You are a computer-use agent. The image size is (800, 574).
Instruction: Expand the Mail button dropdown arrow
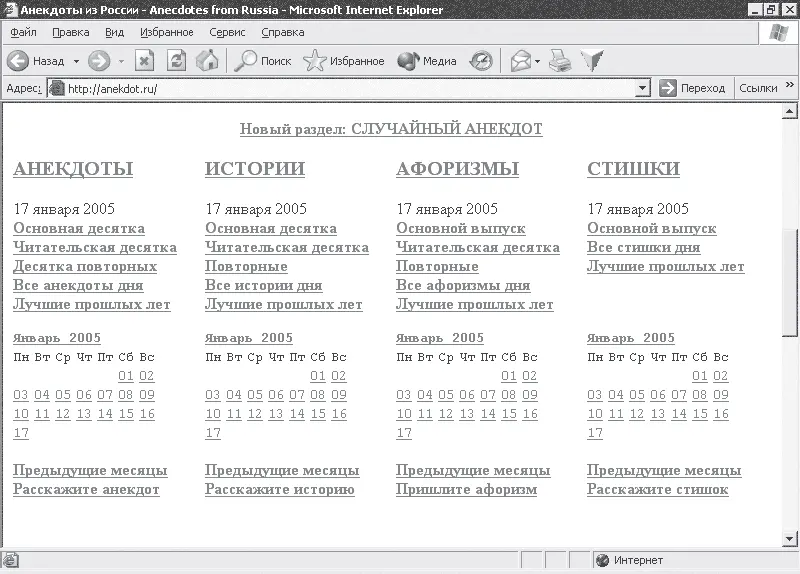tap(538, 61)
